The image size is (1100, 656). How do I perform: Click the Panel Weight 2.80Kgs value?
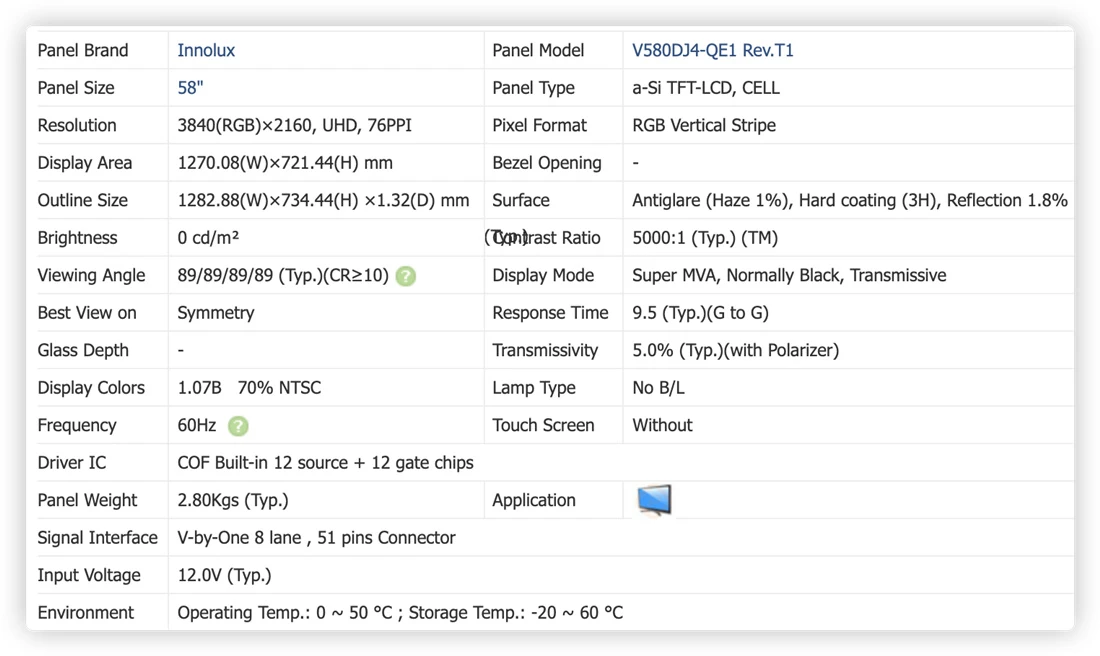coord(233,500)
